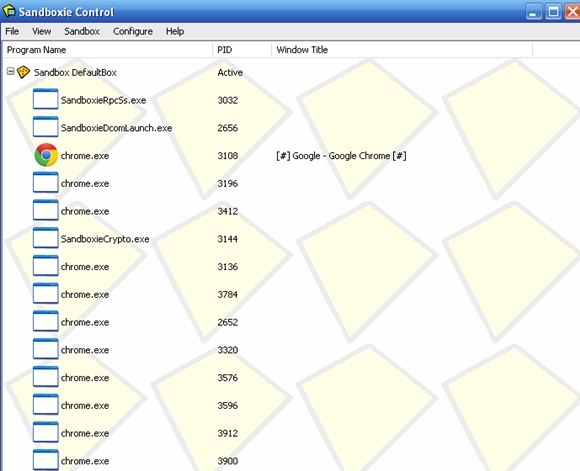Select the chrome.exe name beside PID 3784
The height and width of the screenshot is (471, 580).
(85, 295)
